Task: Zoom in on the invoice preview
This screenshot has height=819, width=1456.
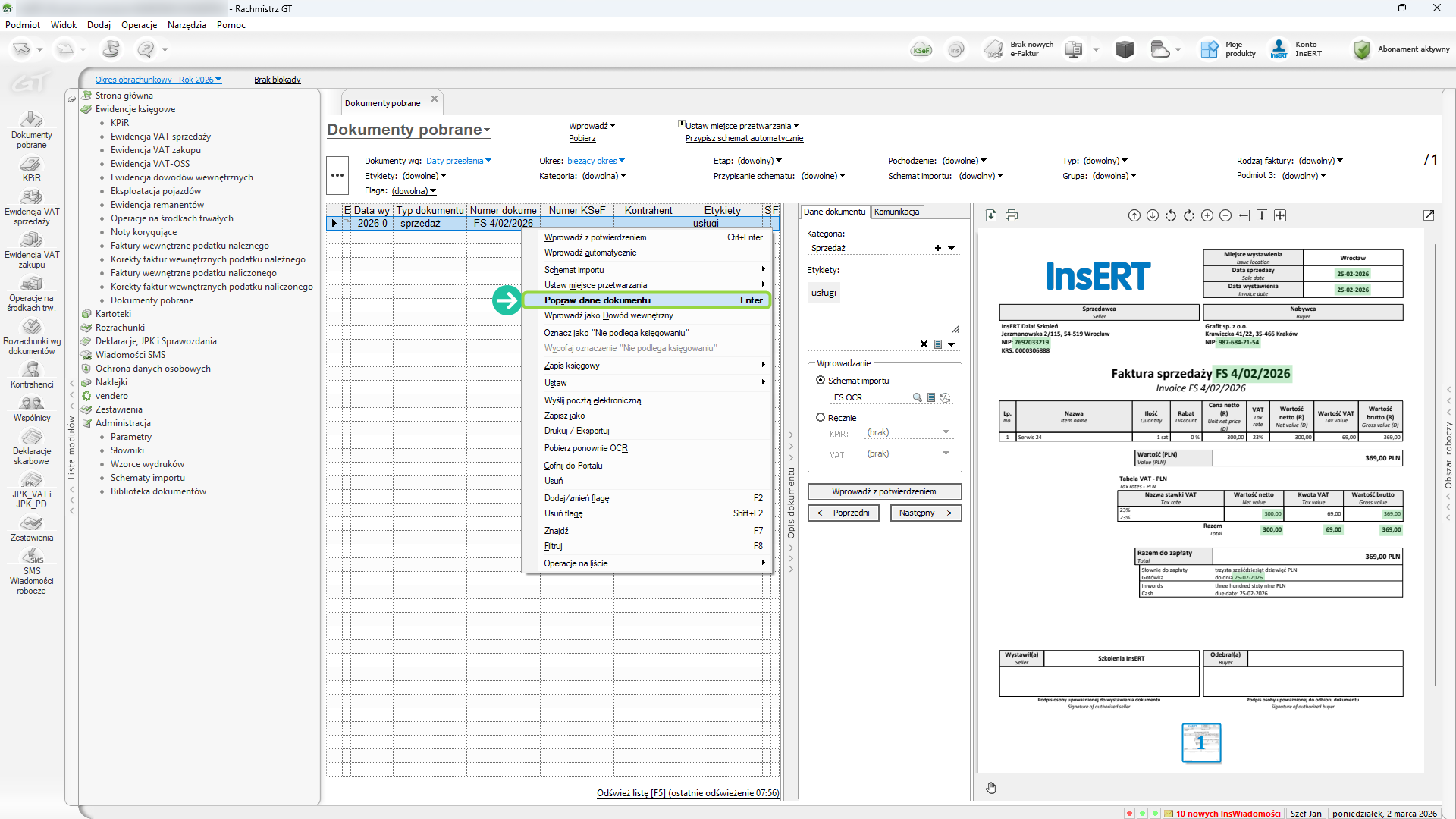Action: coord(1207,216)
